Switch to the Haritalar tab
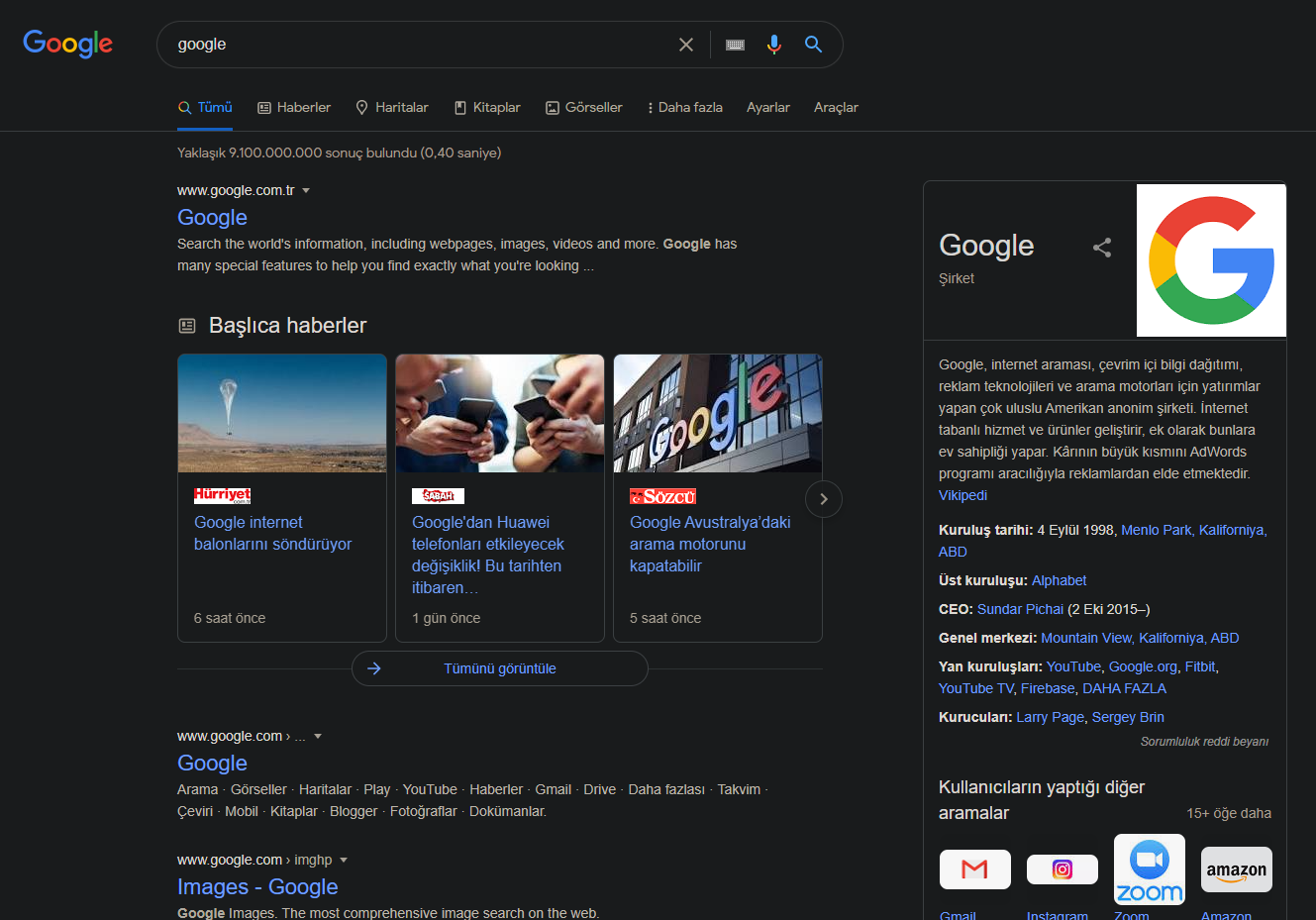Viewport: 1316px width, 920px height. coord(392,107)
